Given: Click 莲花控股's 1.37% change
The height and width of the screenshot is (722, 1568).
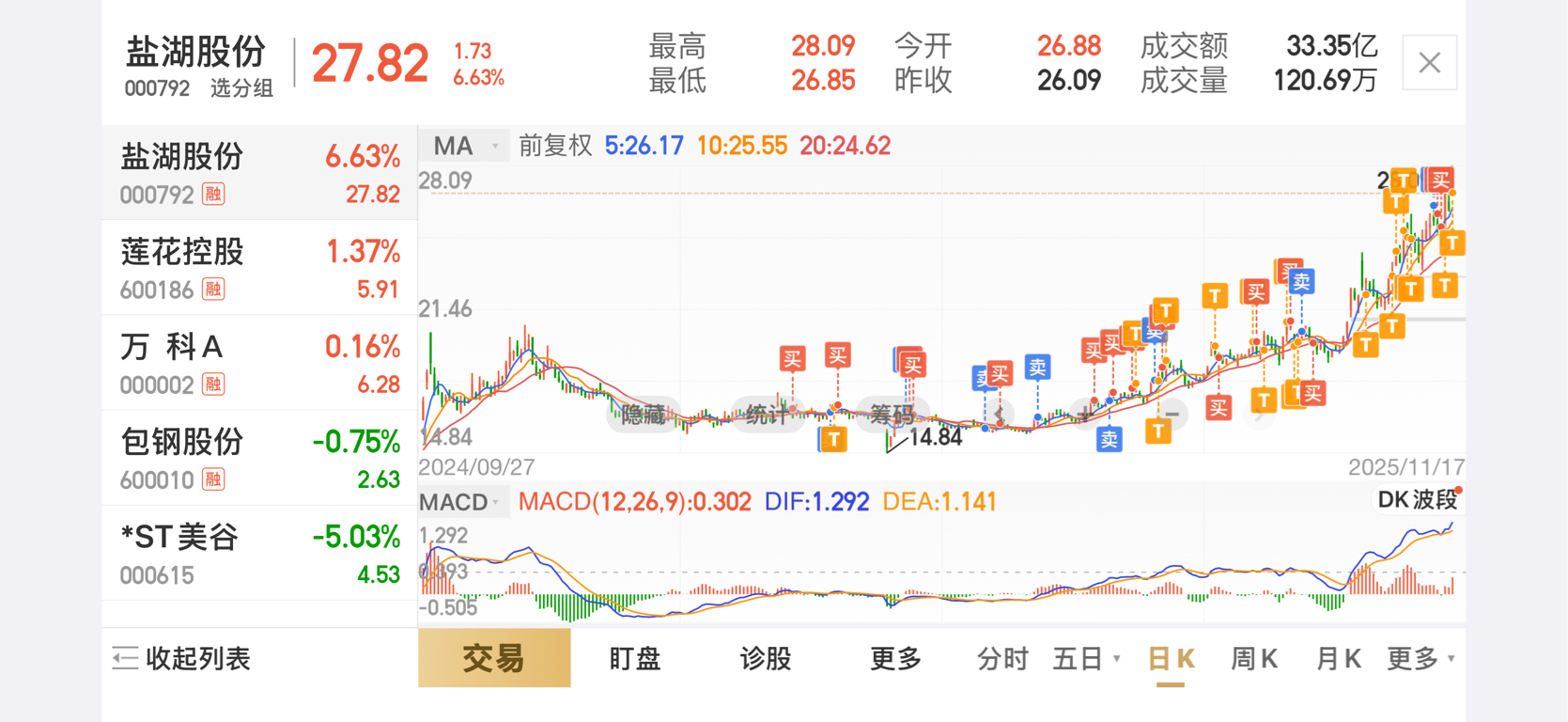Looking at the screenshot, I should coord(363,252).
